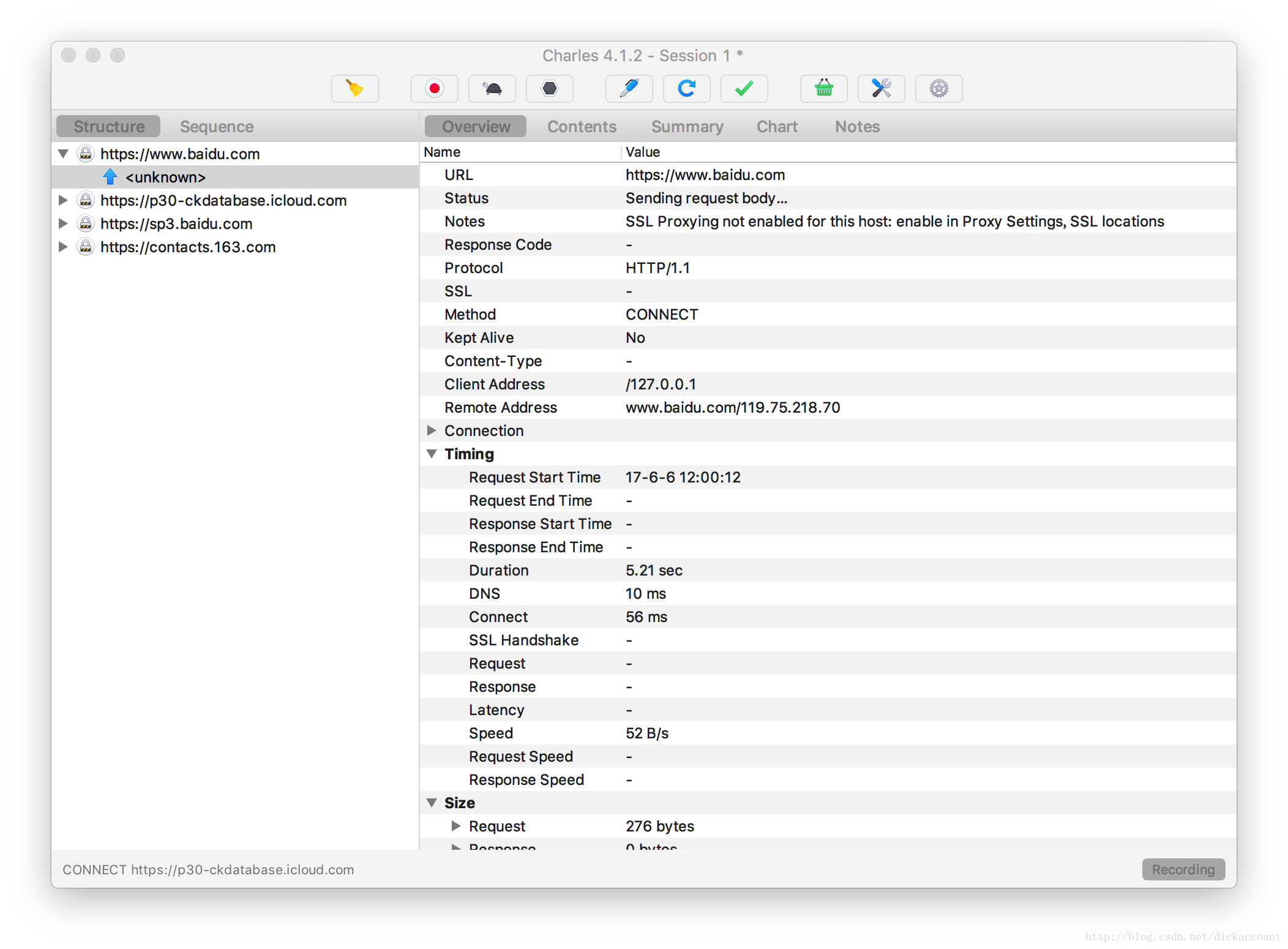The width and height of the screenshot is (1288, 949).
Task: Expand the https://sp3.baidu.com node
Action: click(x=63, y=223)
